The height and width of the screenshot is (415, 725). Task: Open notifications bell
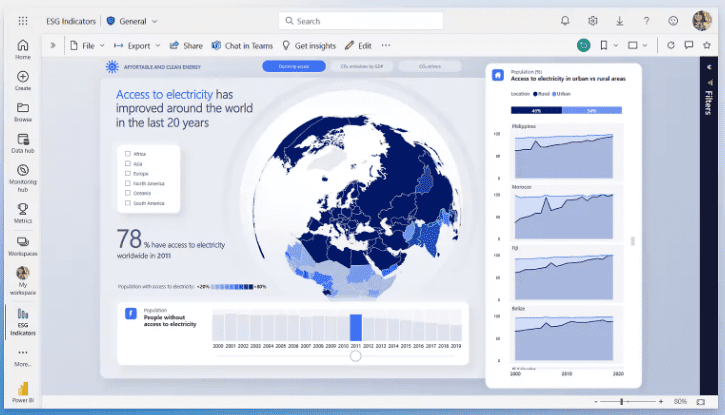click(x=565, y=21)
